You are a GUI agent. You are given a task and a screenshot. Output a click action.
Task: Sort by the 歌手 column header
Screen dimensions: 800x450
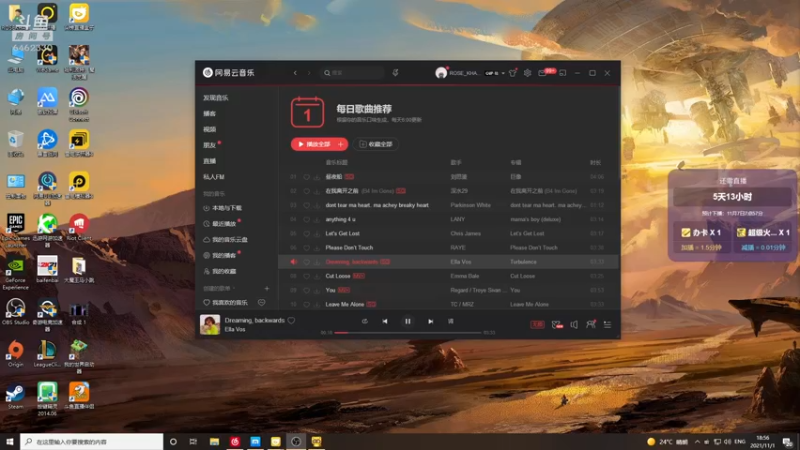456,163
